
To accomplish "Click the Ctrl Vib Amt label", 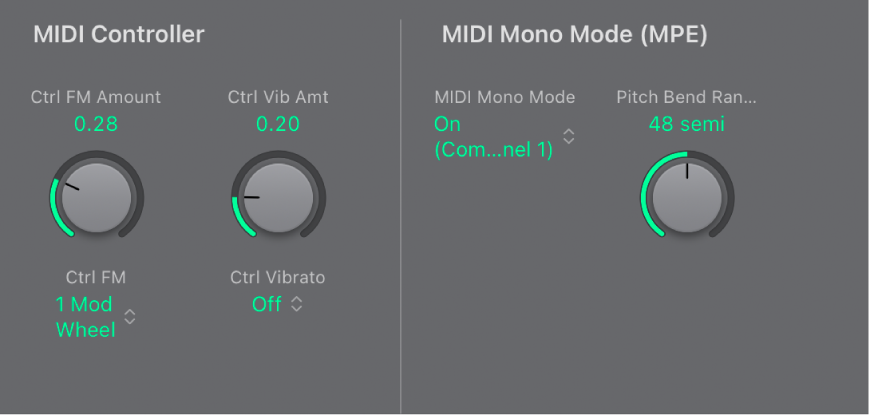I will (x=278, y=97).
